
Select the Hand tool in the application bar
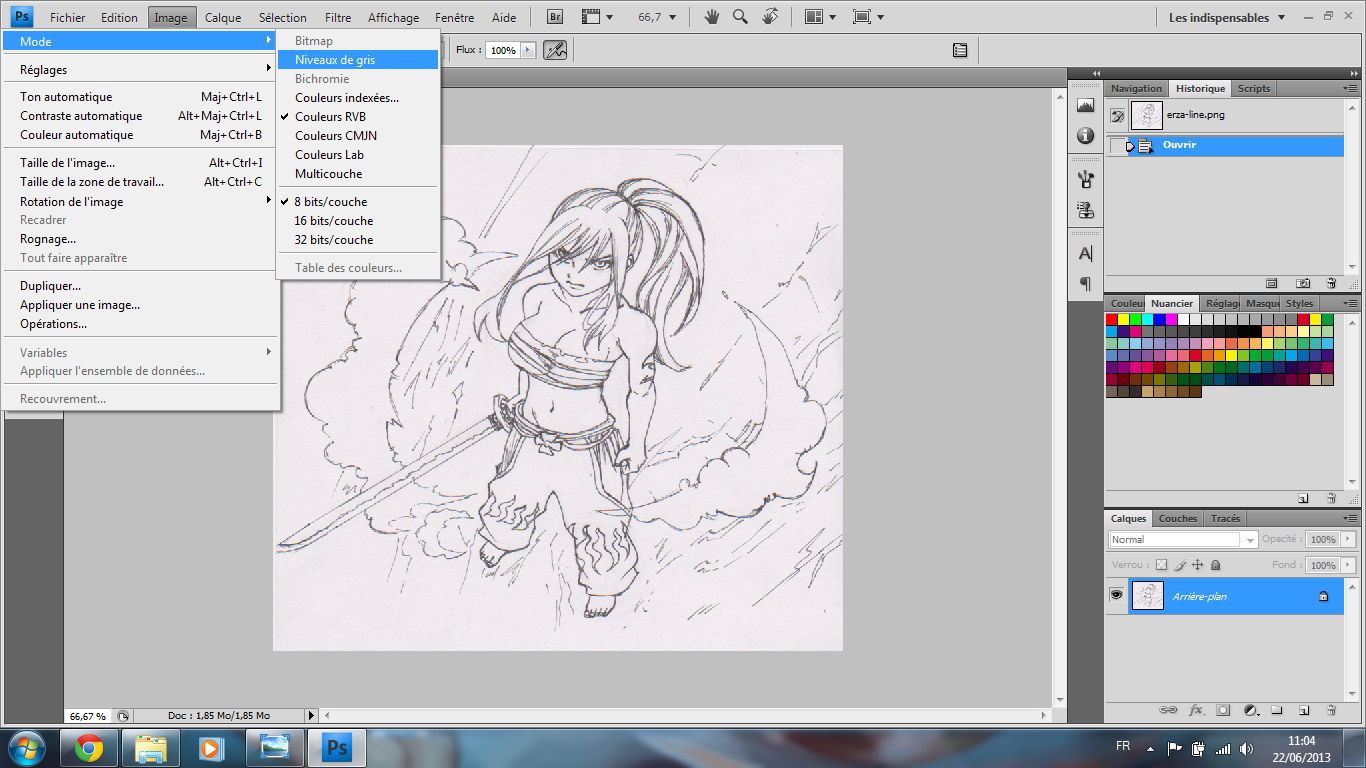point(712,17)
